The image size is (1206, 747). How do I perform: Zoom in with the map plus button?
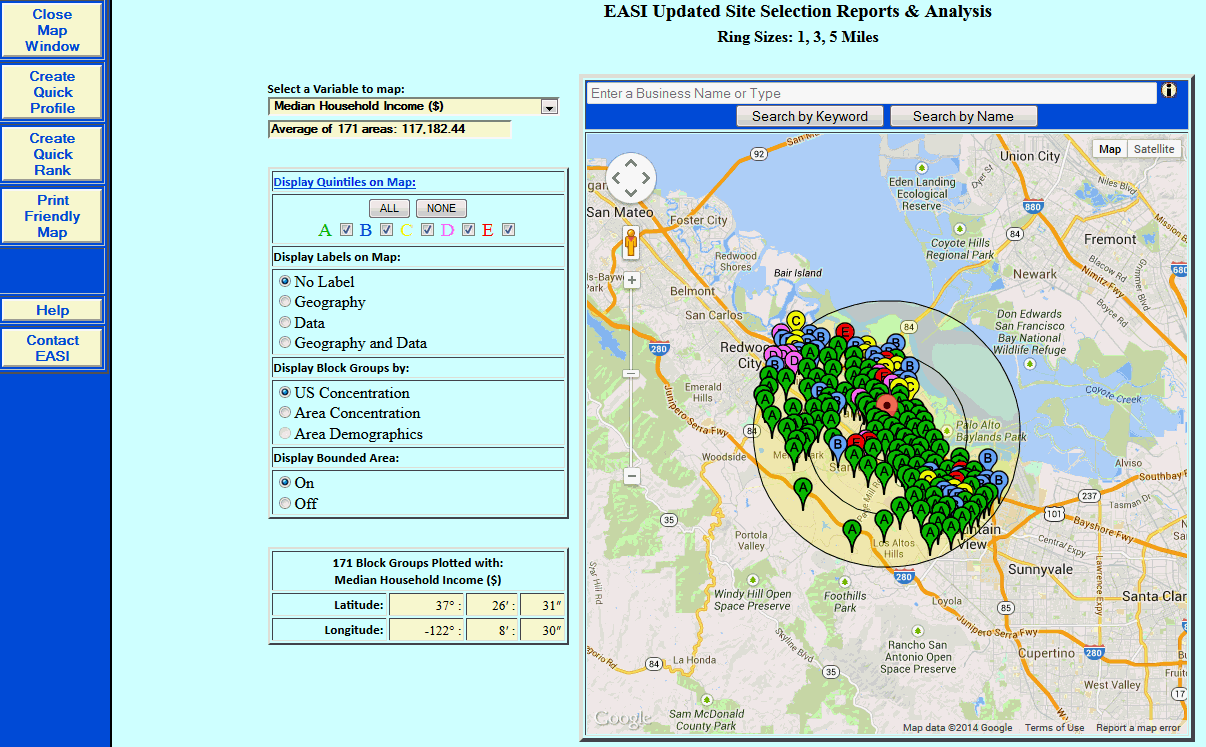(x=632, y=280)
